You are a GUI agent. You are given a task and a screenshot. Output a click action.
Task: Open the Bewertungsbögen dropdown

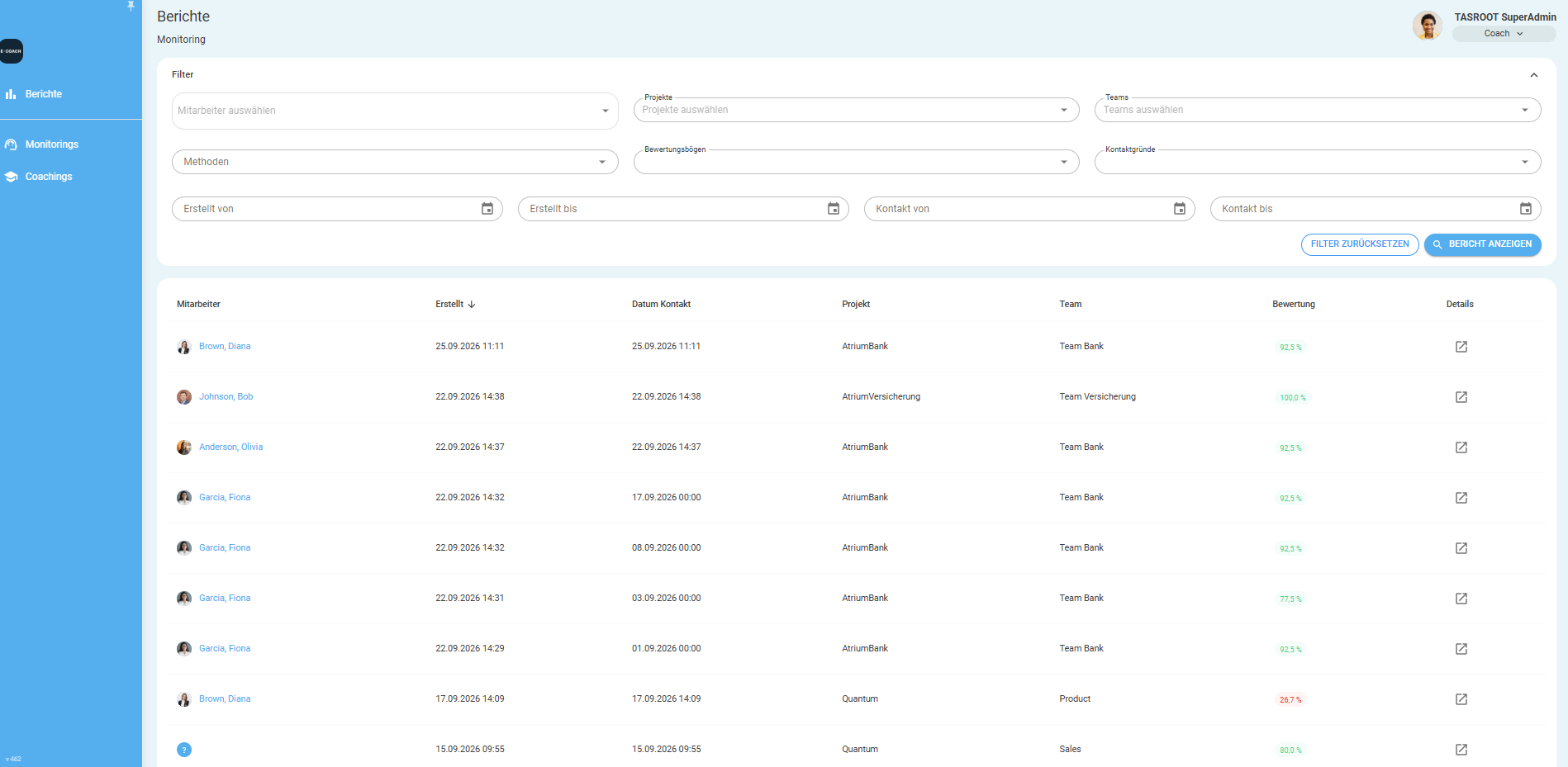tap(856, 162)
